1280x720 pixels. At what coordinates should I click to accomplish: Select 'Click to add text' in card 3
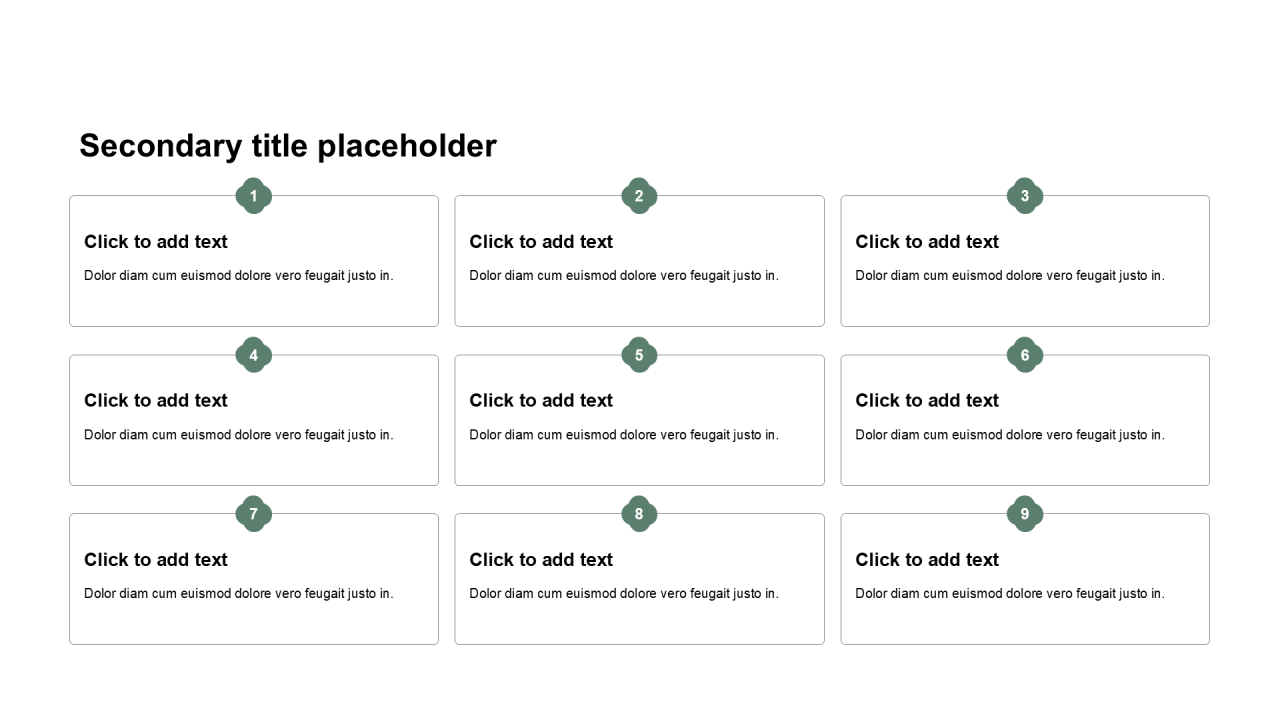[927, 242]
